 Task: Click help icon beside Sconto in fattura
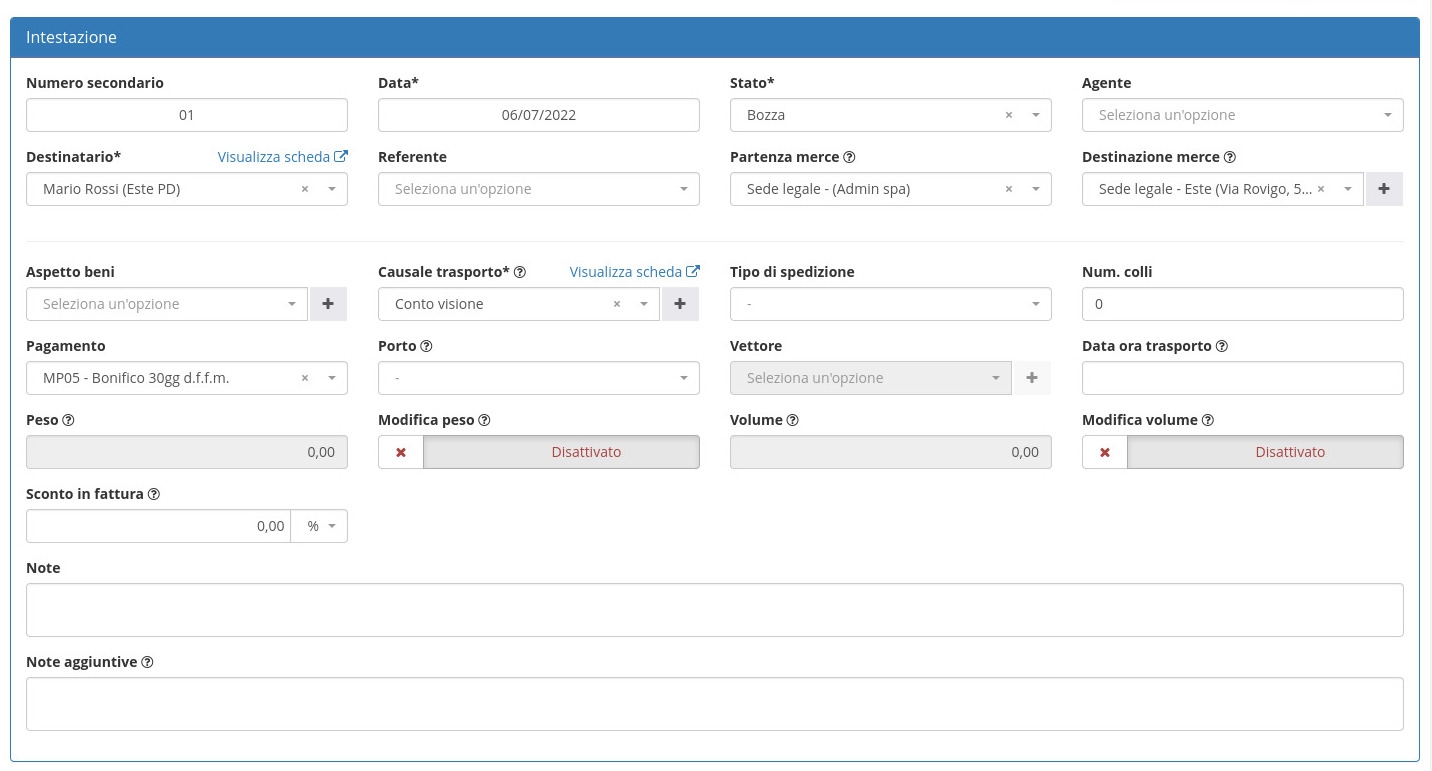click(155, 494)
